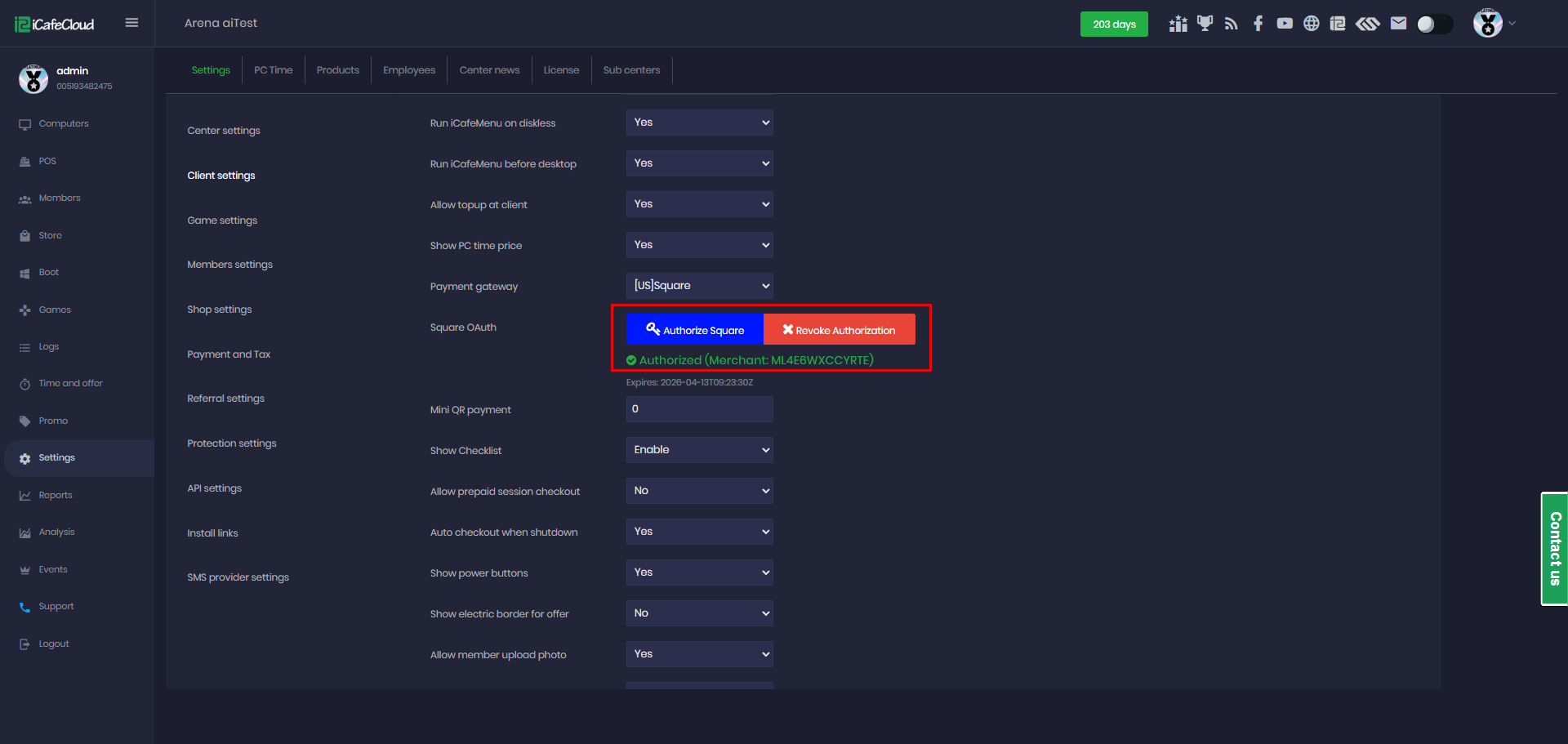Viewport: 1568px width, 744px height.
Task: Focus the Mini QR payment input field
Action: point(699,409)
